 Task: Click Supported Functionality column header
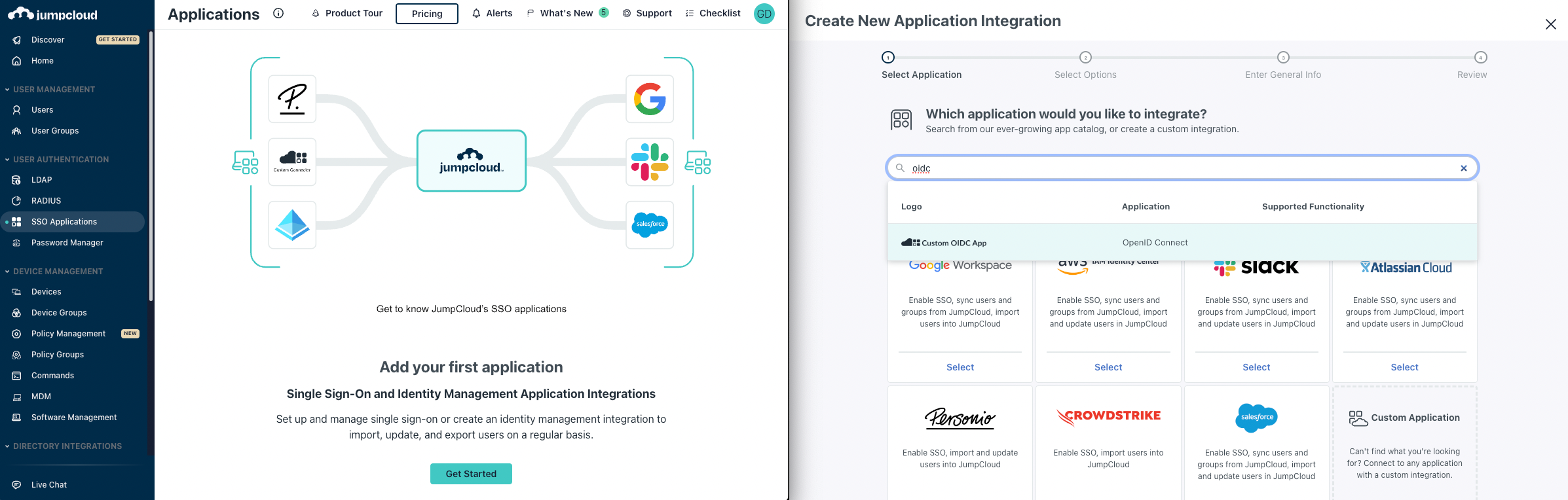coord(1313,207)
